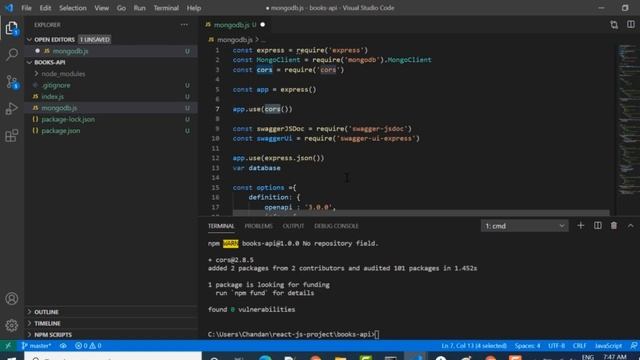Open the Help menu
Image resolution: width=640 pixels, height=360 pixels.
click(x=194, y=8)
